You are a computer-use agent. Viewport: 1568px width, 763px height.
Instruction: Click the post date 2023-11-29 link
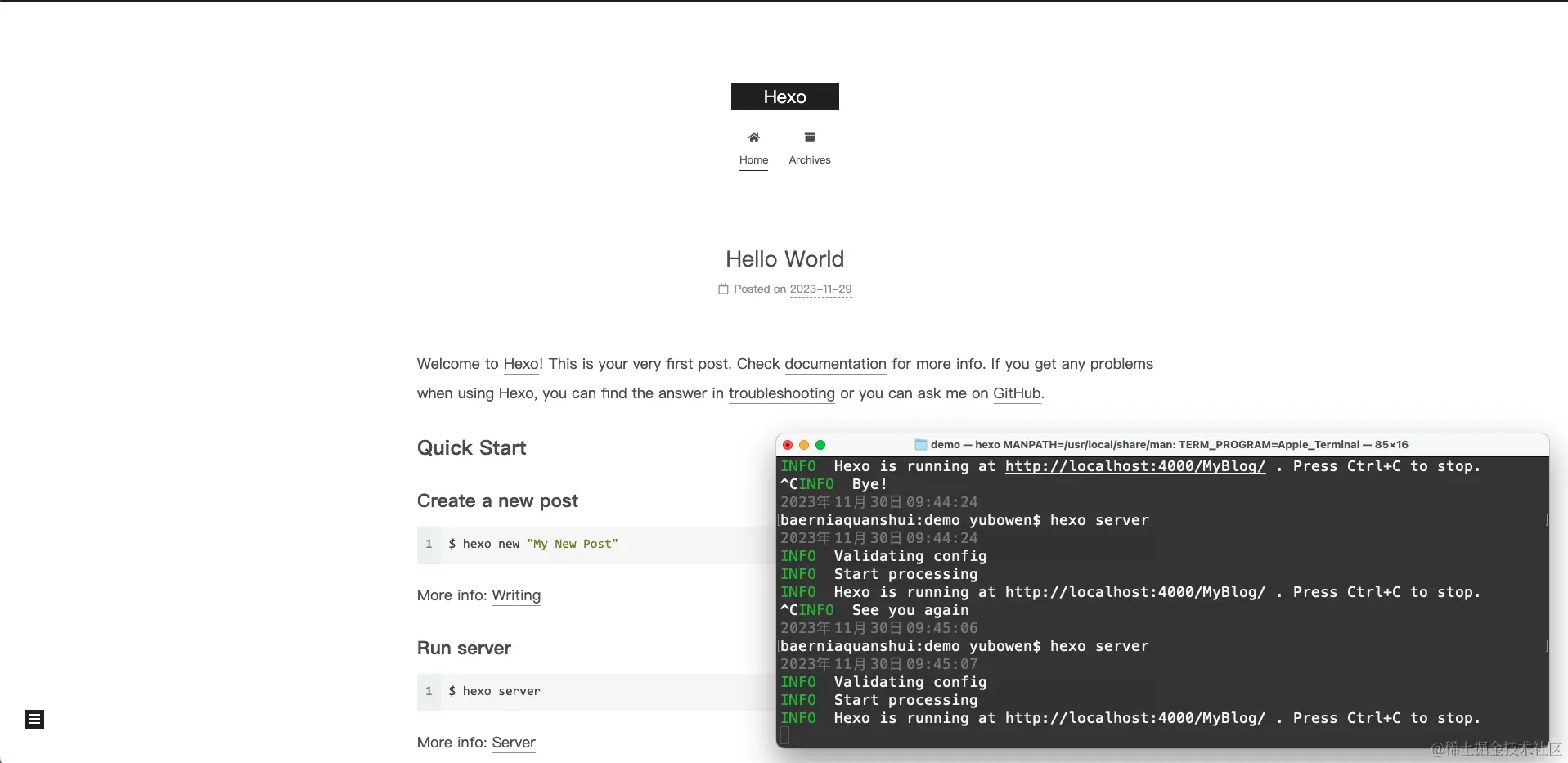tap(821, 289)
